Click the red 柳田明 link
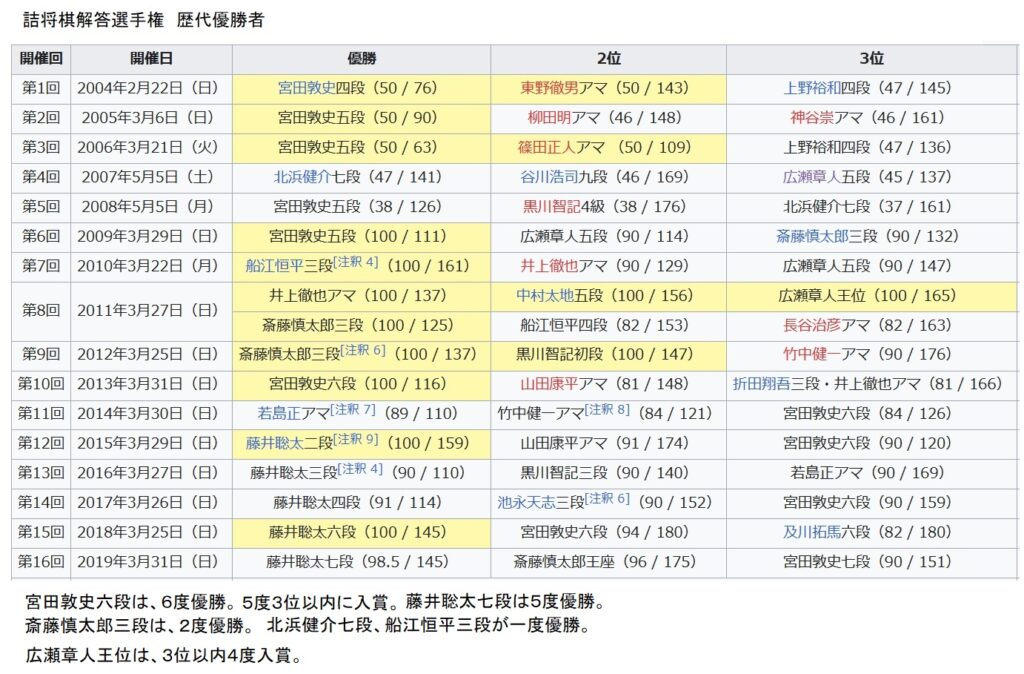The width and height of the screenshot is (1024, 674). (549, 118)
